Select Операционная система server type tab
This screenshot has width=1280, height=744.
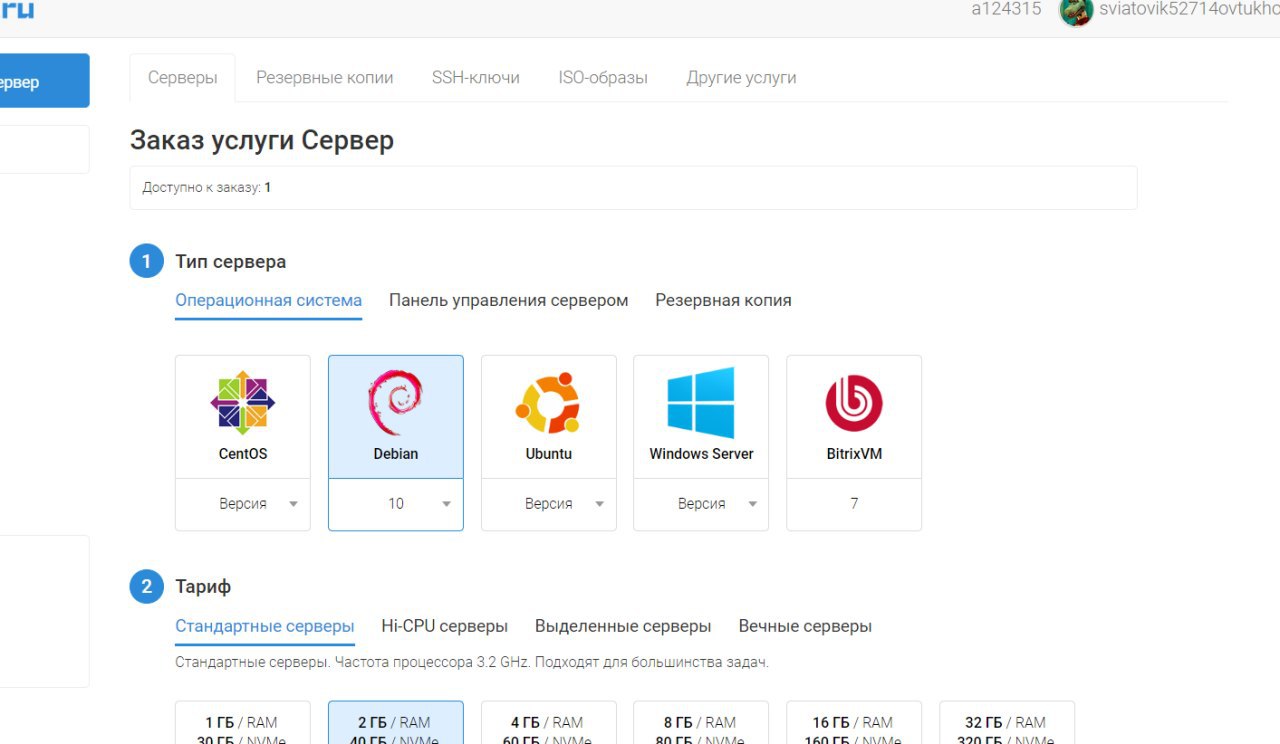click(x=268, y=300)
